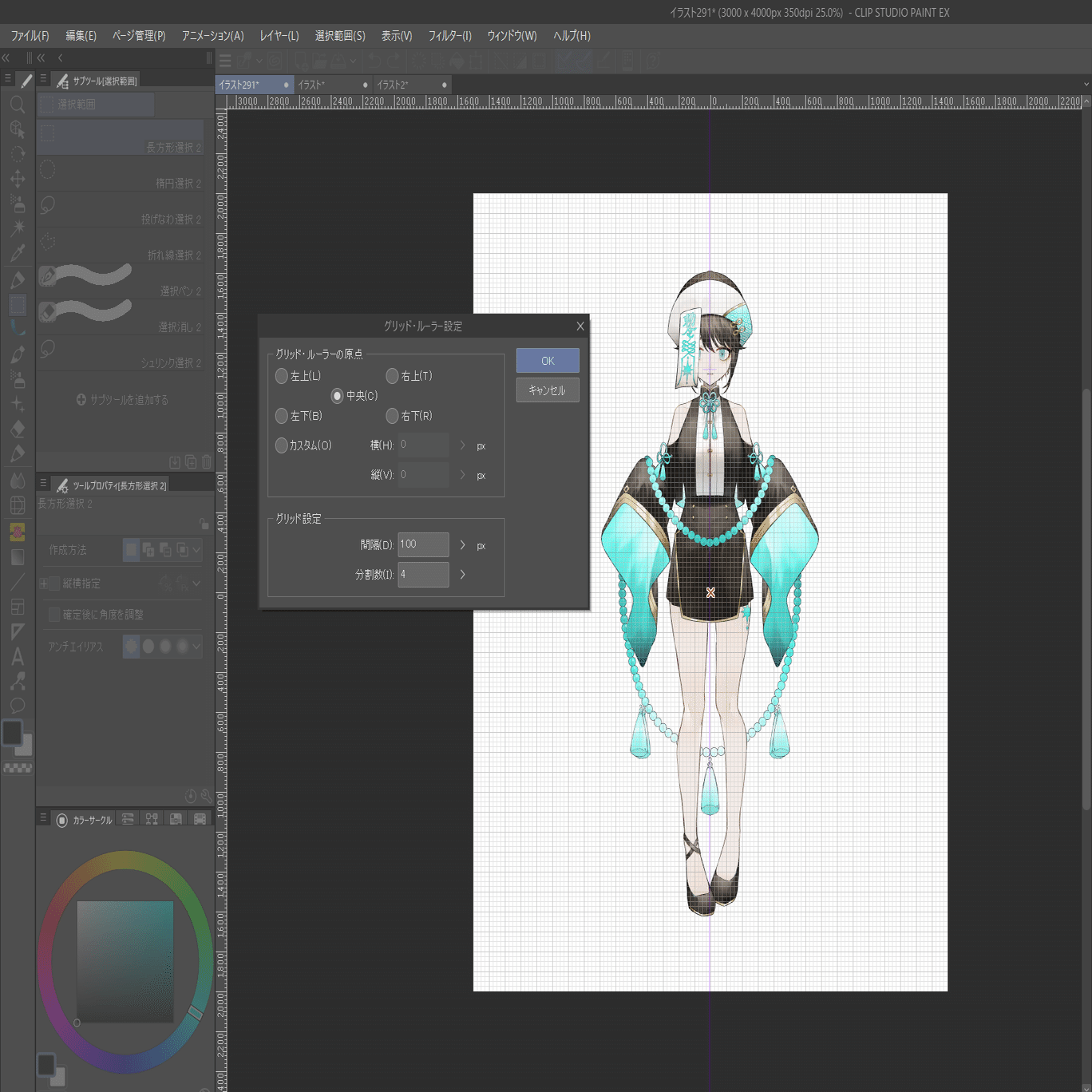1092x1092 pixels.
Task: Open the フィルター(I) menu
Action: coord(450,36)
